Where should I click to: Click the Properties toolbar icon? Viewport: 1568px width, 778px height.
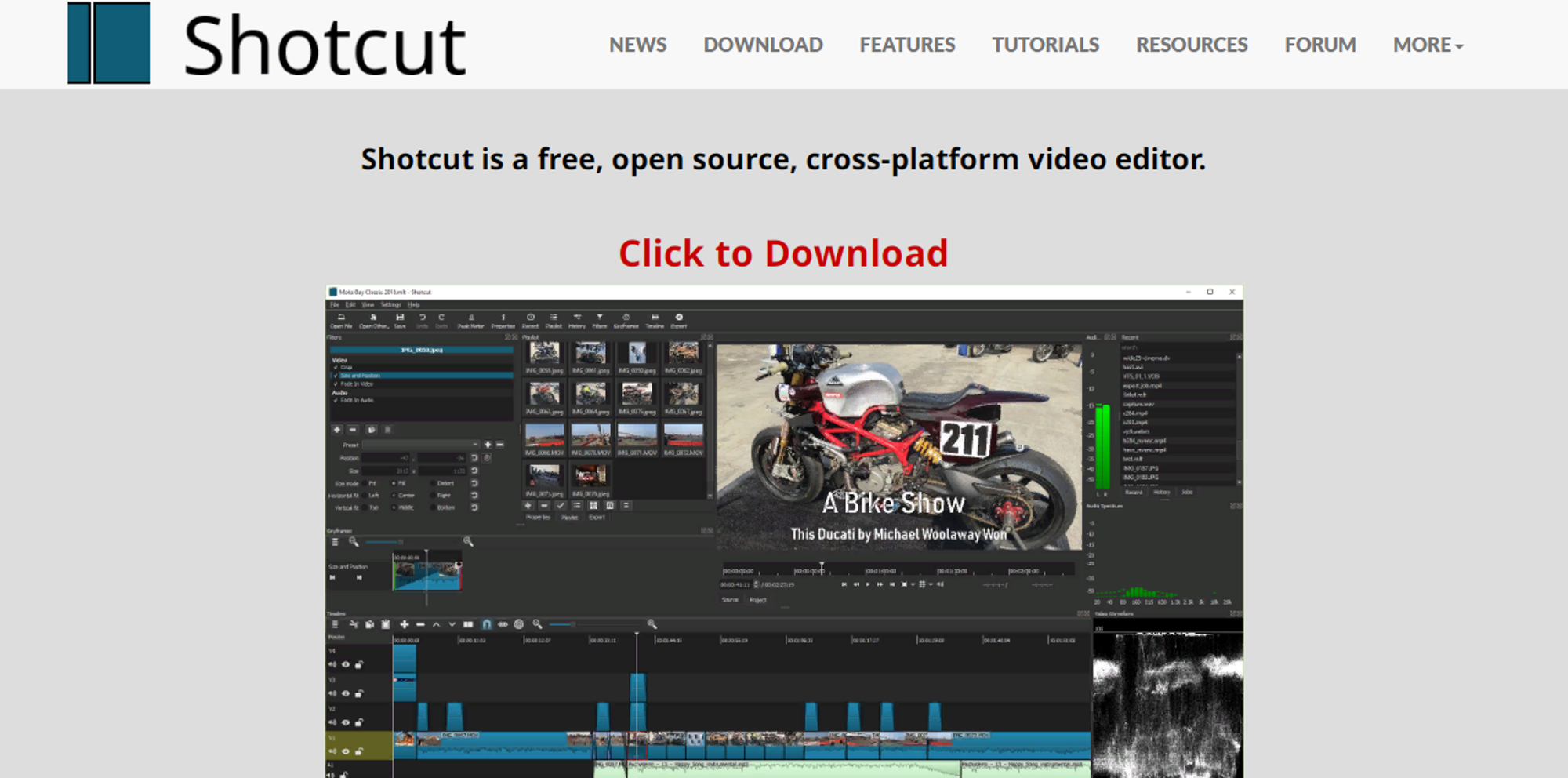coord(503,321)
